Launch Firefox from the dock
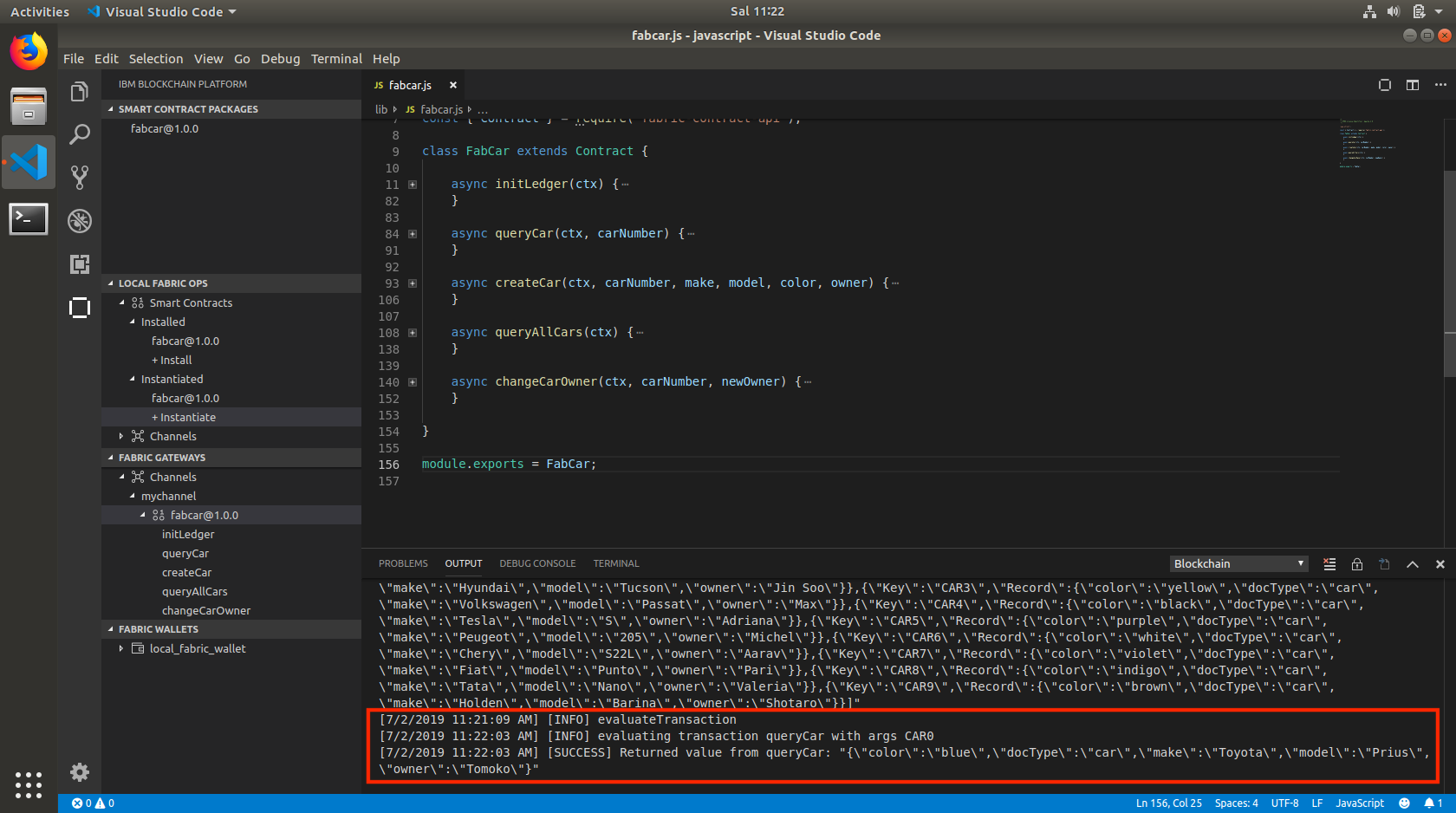1456x813 pixels. tap(29, 51)
